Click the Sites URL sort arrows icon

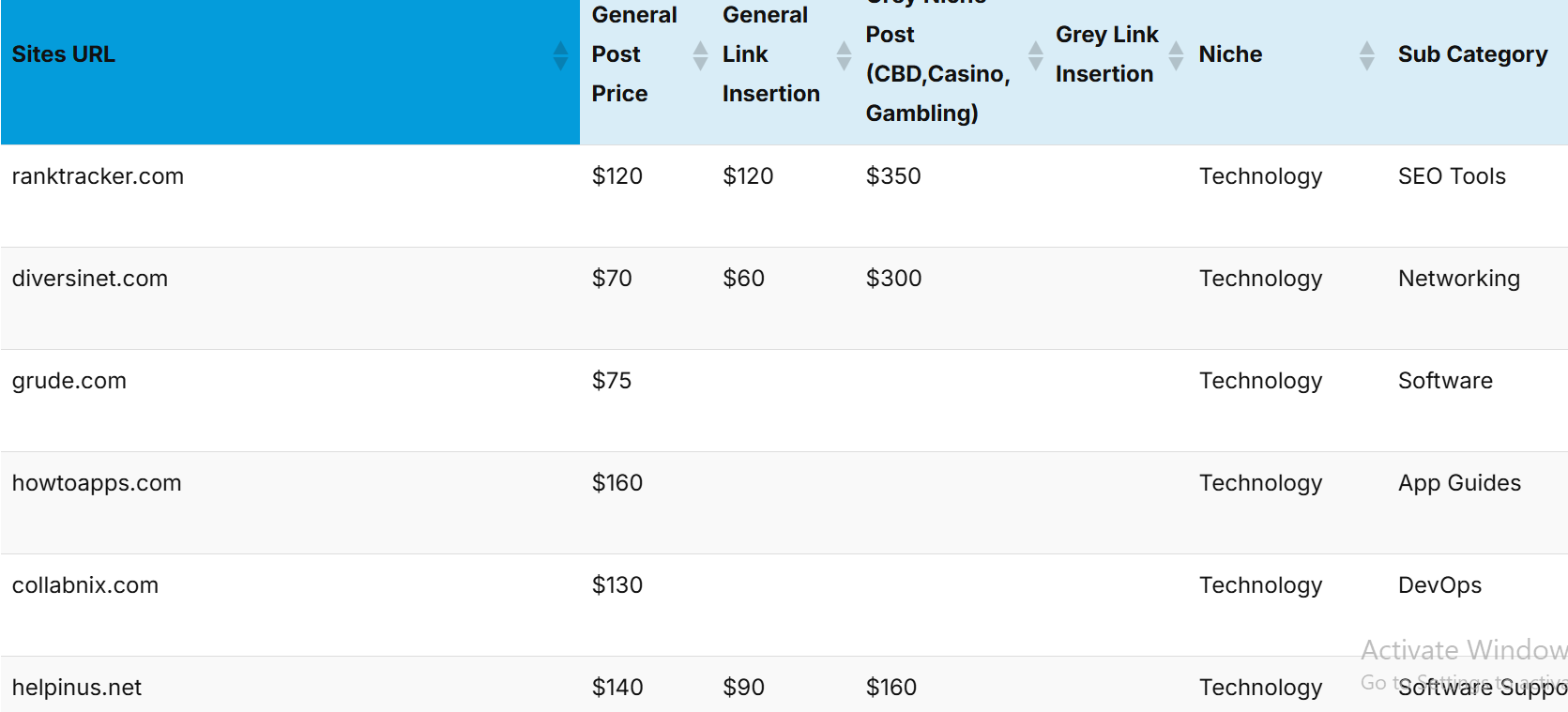560,55
